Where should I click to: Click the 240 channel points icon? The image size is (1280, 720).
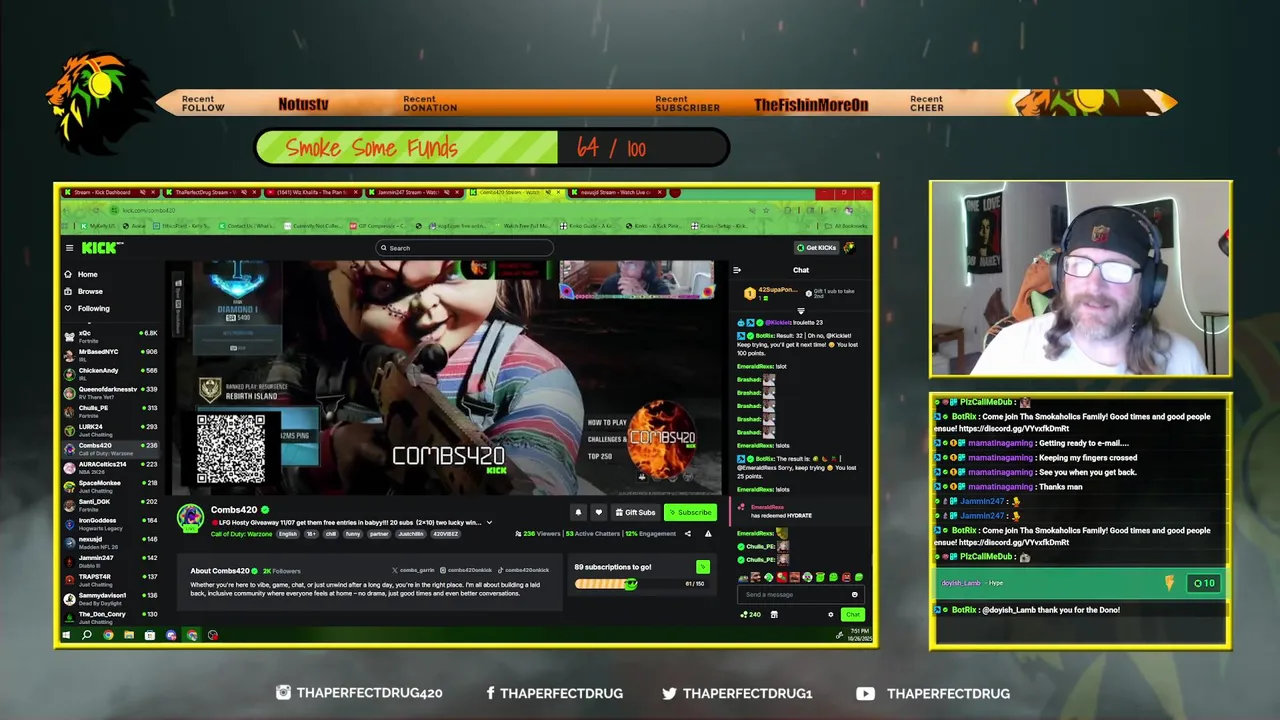click(x=750, y=614)
